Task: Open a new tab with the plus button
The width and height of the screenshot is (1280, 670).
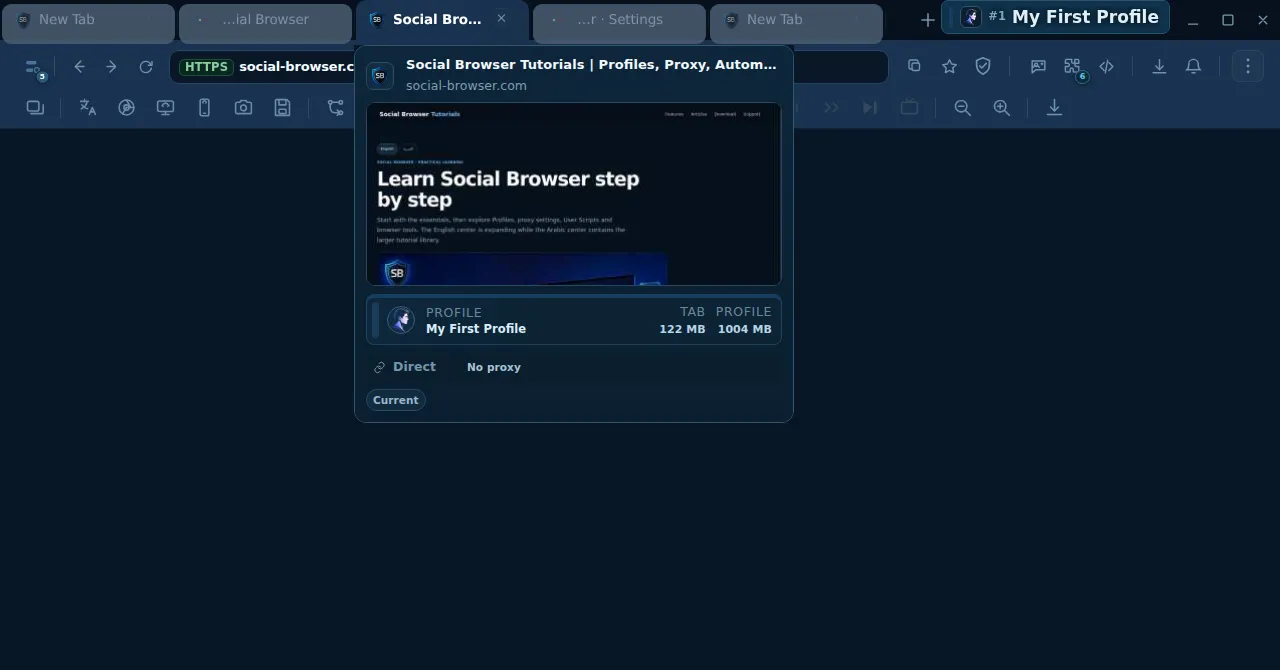Action: 927,20
